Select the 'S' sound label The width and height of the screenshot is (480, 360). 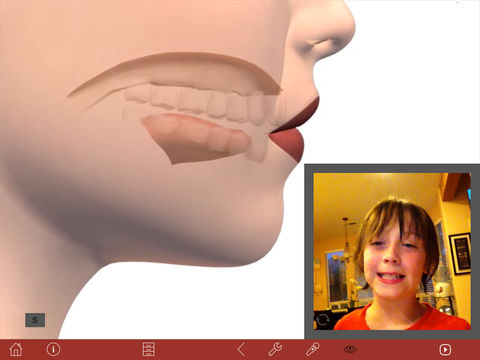35,320
